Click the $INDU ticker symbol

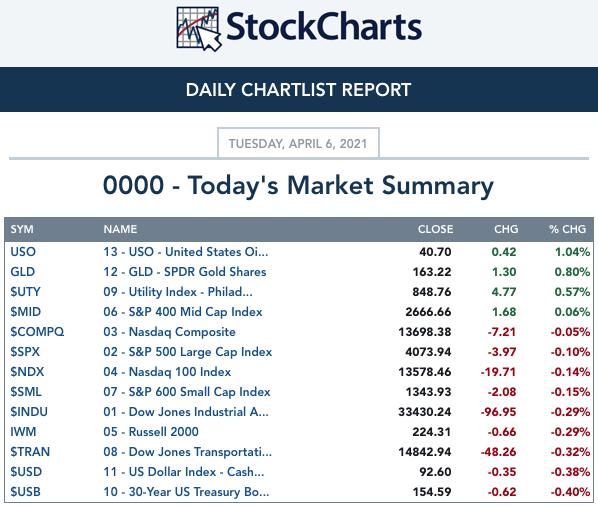click(29, 412)
